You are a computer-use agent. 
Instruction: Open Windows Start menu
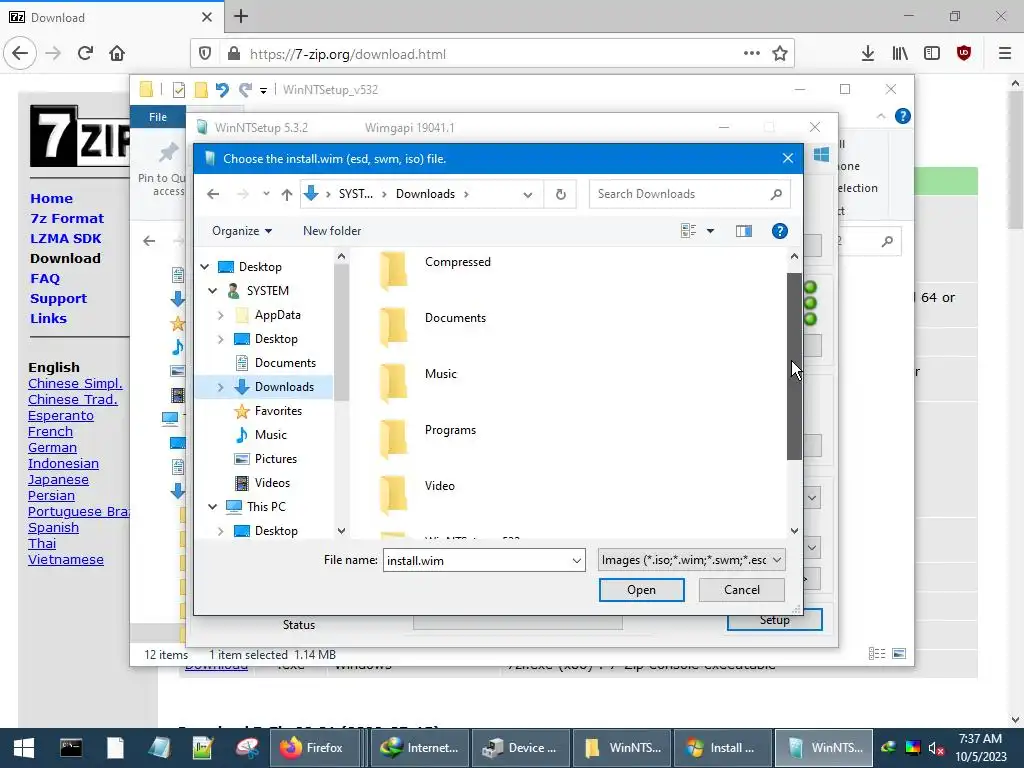[x=24, y=748]
